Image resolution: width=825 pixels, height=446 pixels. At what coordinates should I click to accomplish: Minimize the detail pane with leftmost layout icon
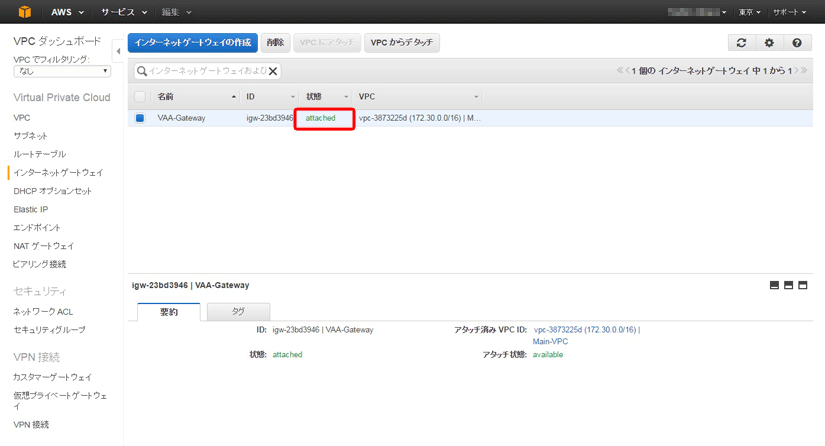click(x=774, y=285)
